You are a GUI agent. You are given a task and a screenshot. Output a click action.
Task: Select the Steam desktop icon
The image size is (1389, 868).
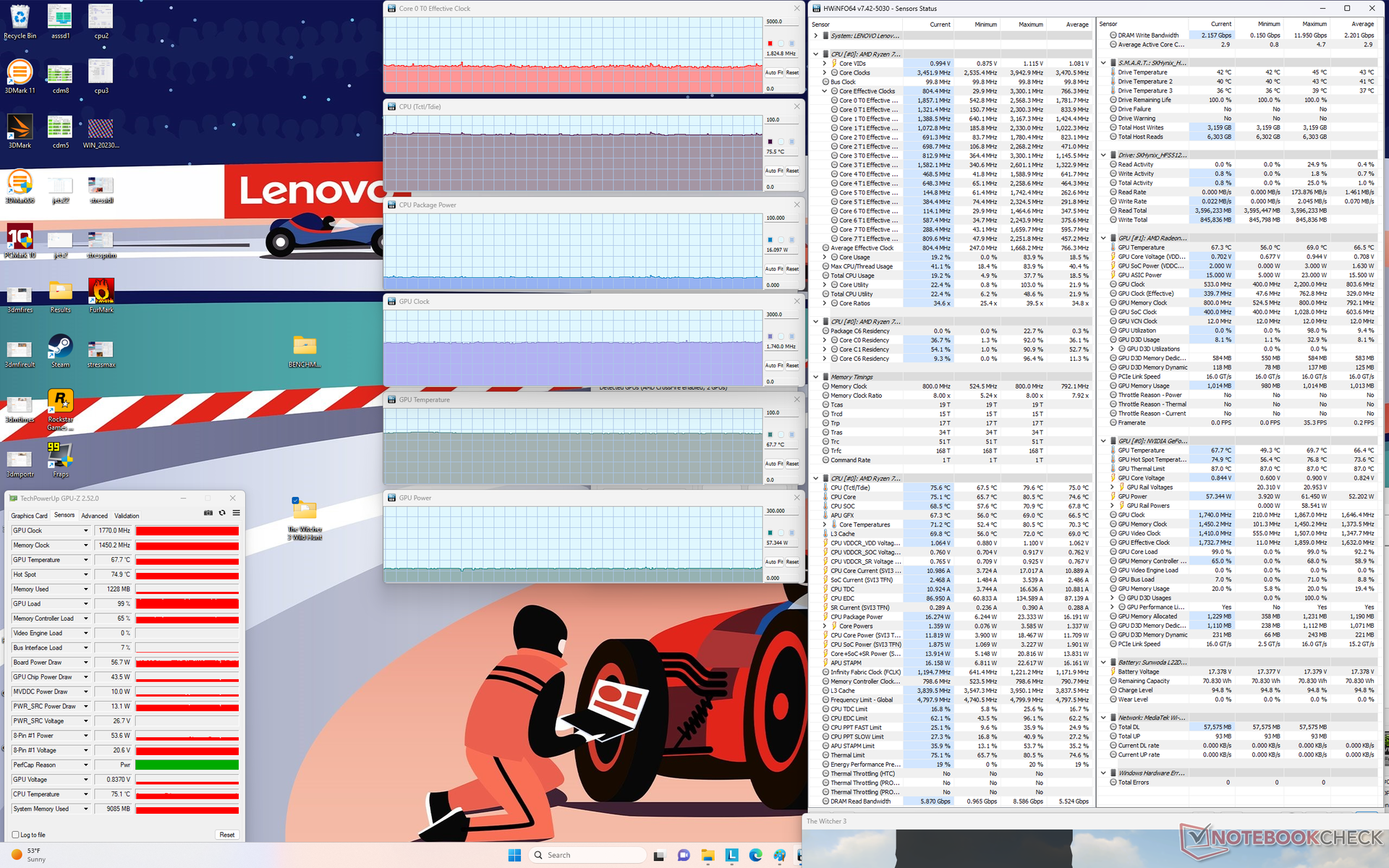(60, 351)
